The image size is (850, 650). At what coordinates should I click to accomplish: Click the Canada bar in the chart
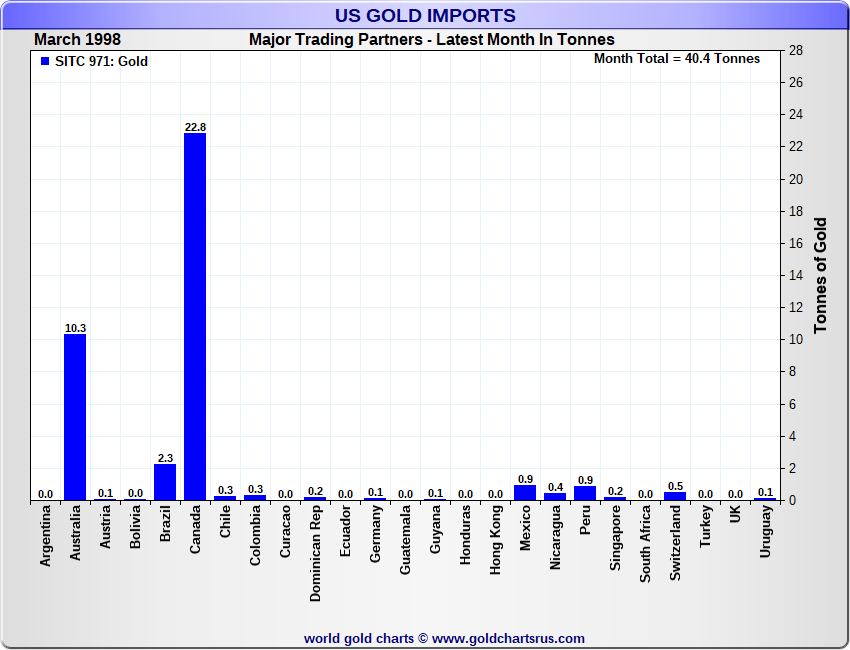coord(195,316)
